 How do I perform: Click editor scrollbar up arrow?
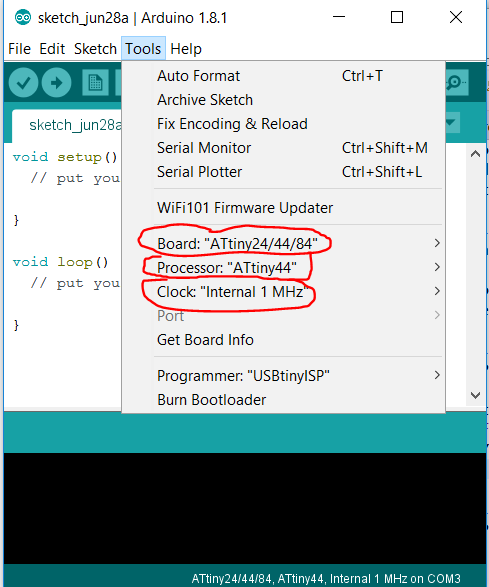476,154
